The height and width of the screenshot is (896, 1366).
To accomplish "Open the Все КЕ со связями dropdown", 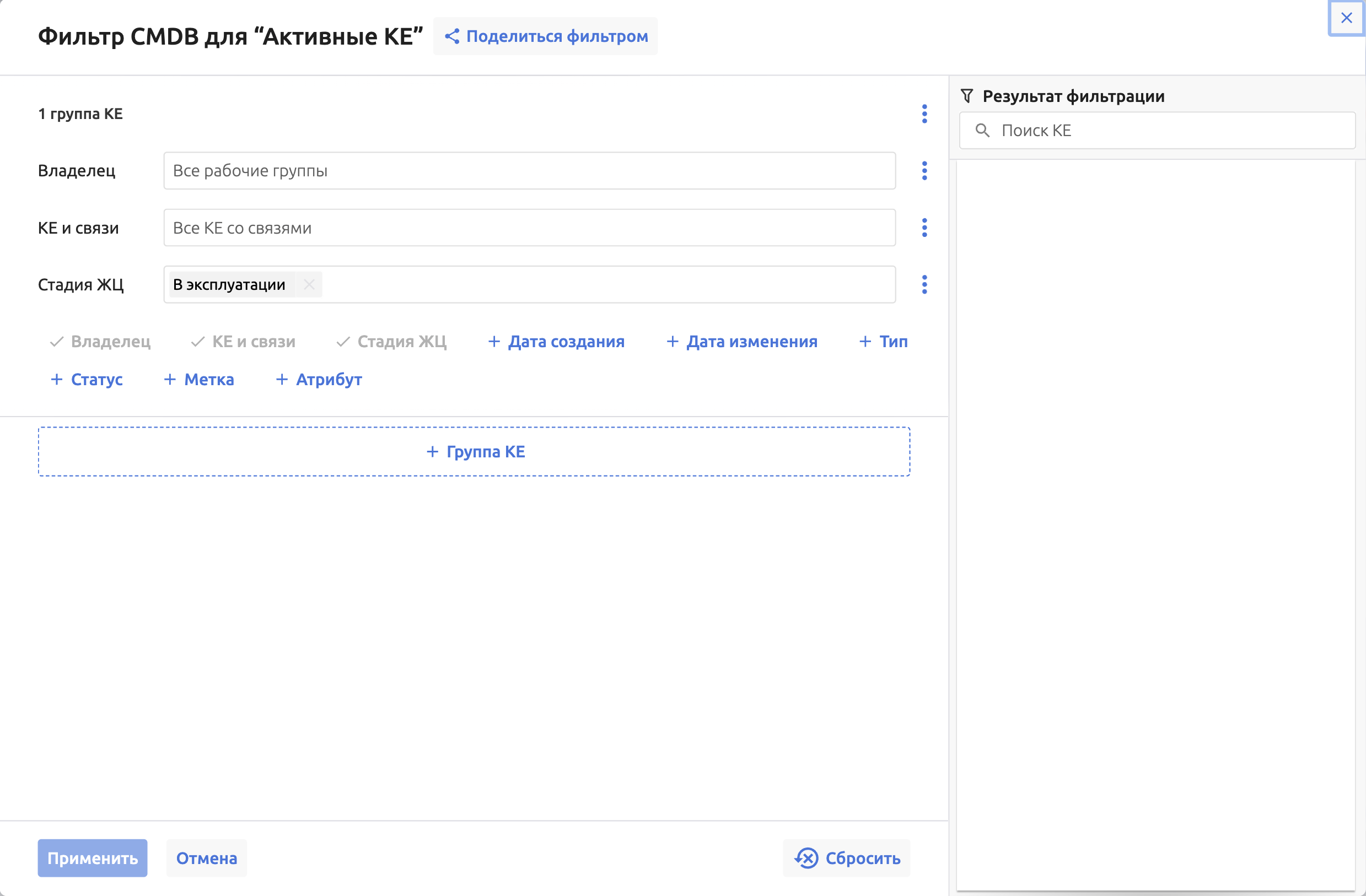I will (529, 228).
